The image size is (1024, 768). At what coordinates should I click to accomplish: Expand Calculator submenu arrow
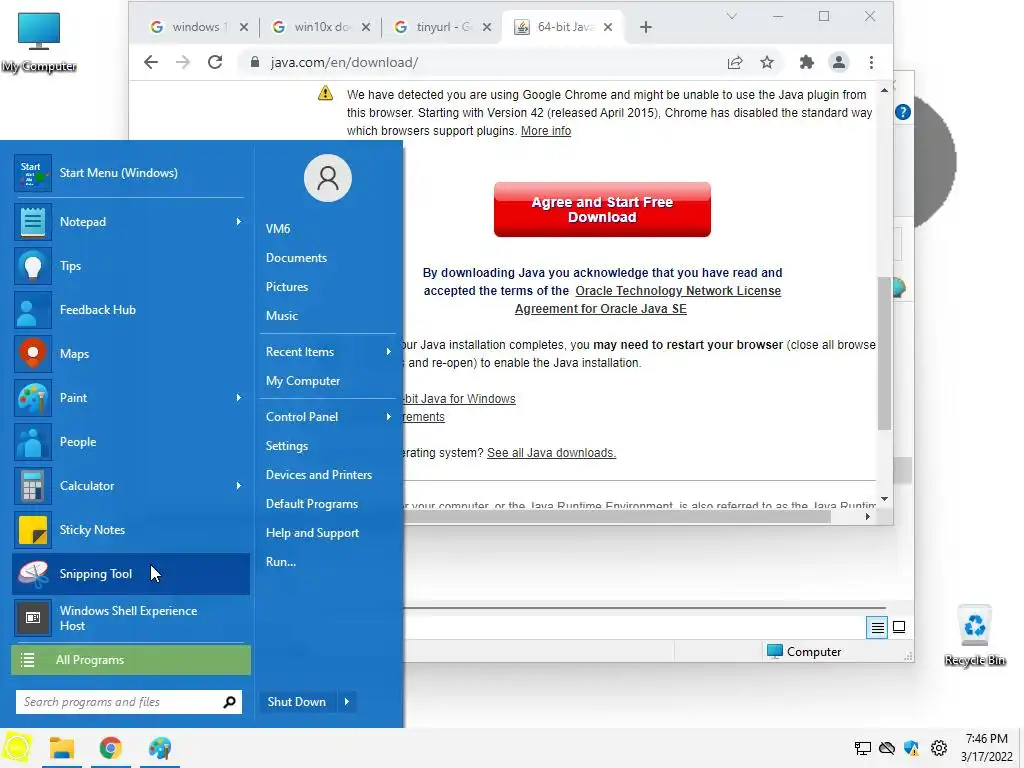click(238, 486)
